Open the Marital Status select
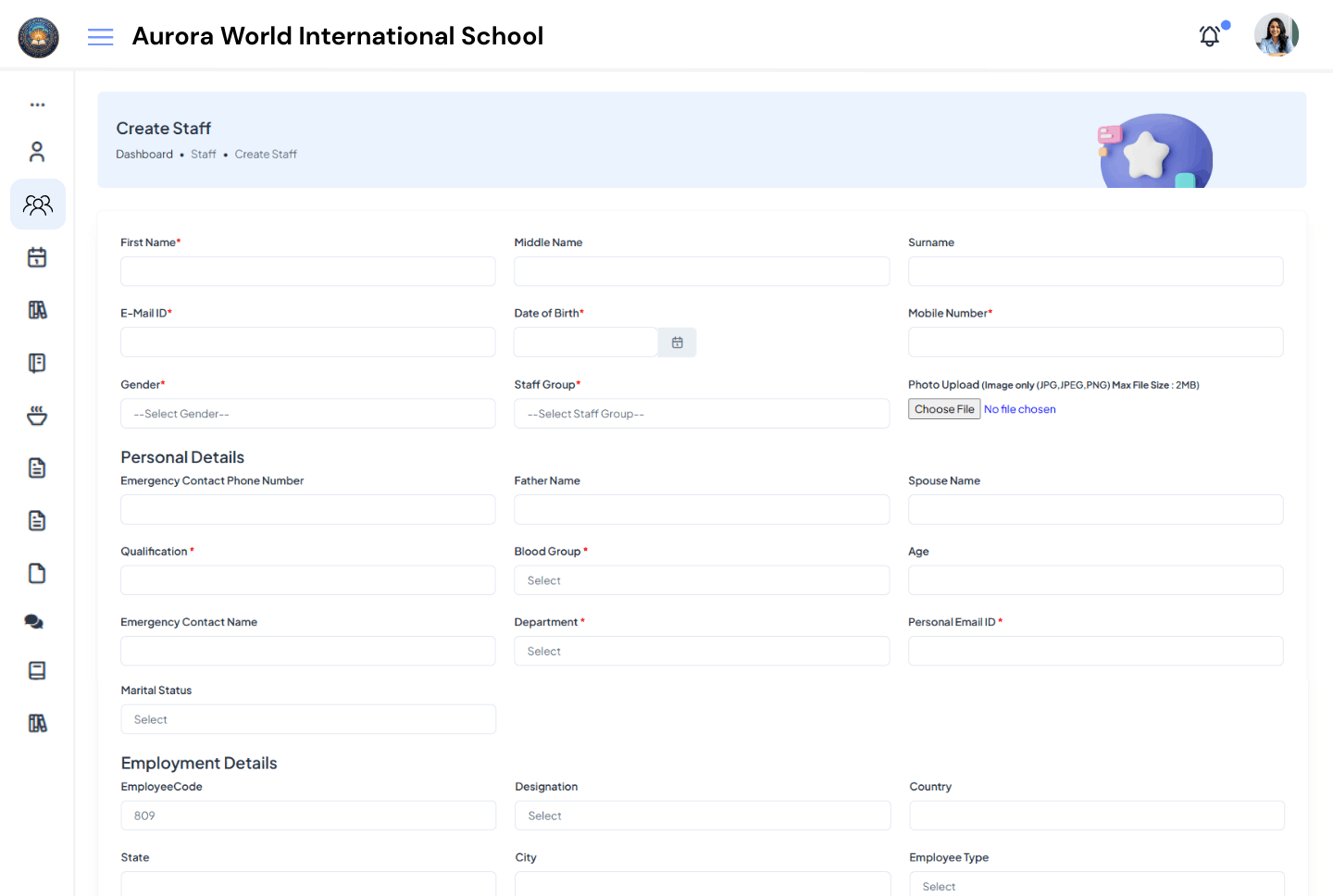 pos(307,719)
